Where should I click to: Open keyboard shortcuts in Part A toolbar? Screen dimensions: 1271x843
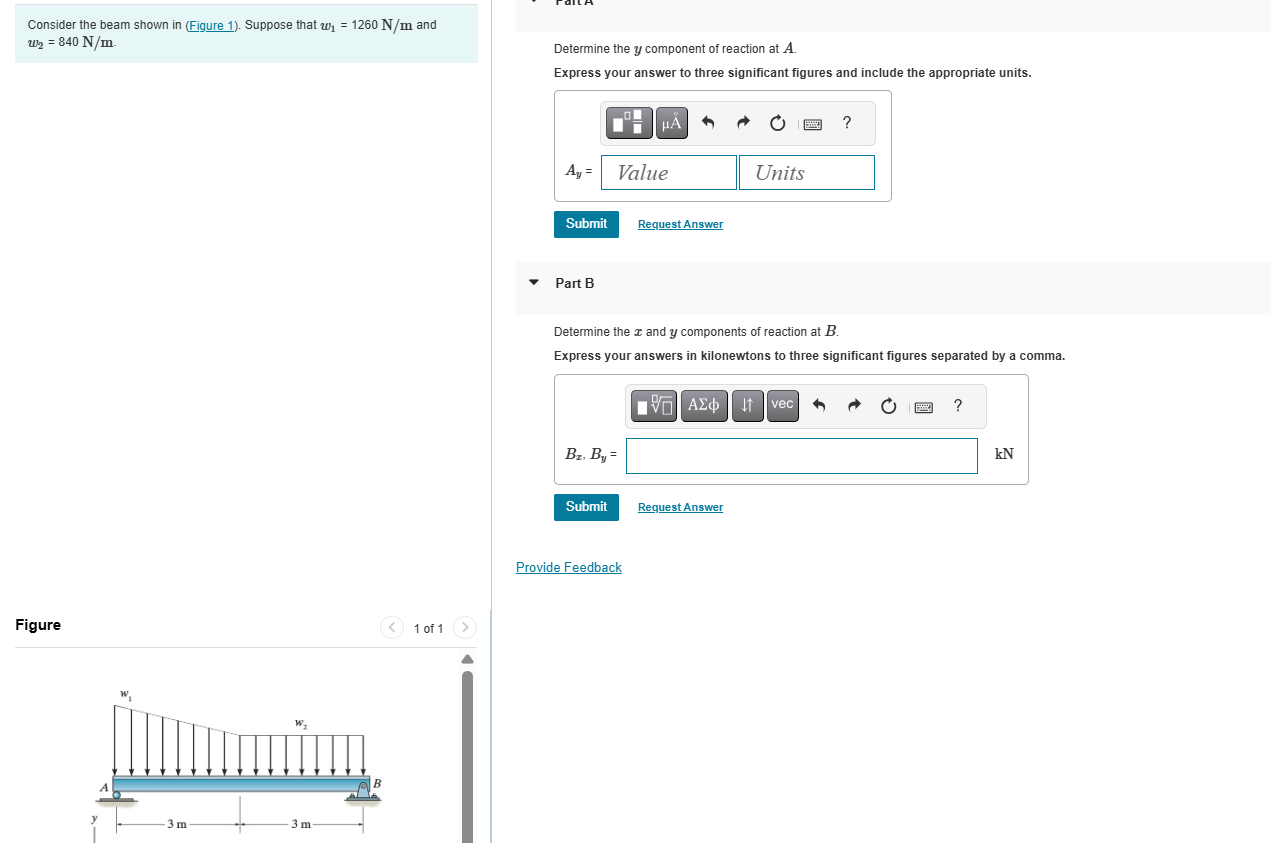click(x=812, y=124)
